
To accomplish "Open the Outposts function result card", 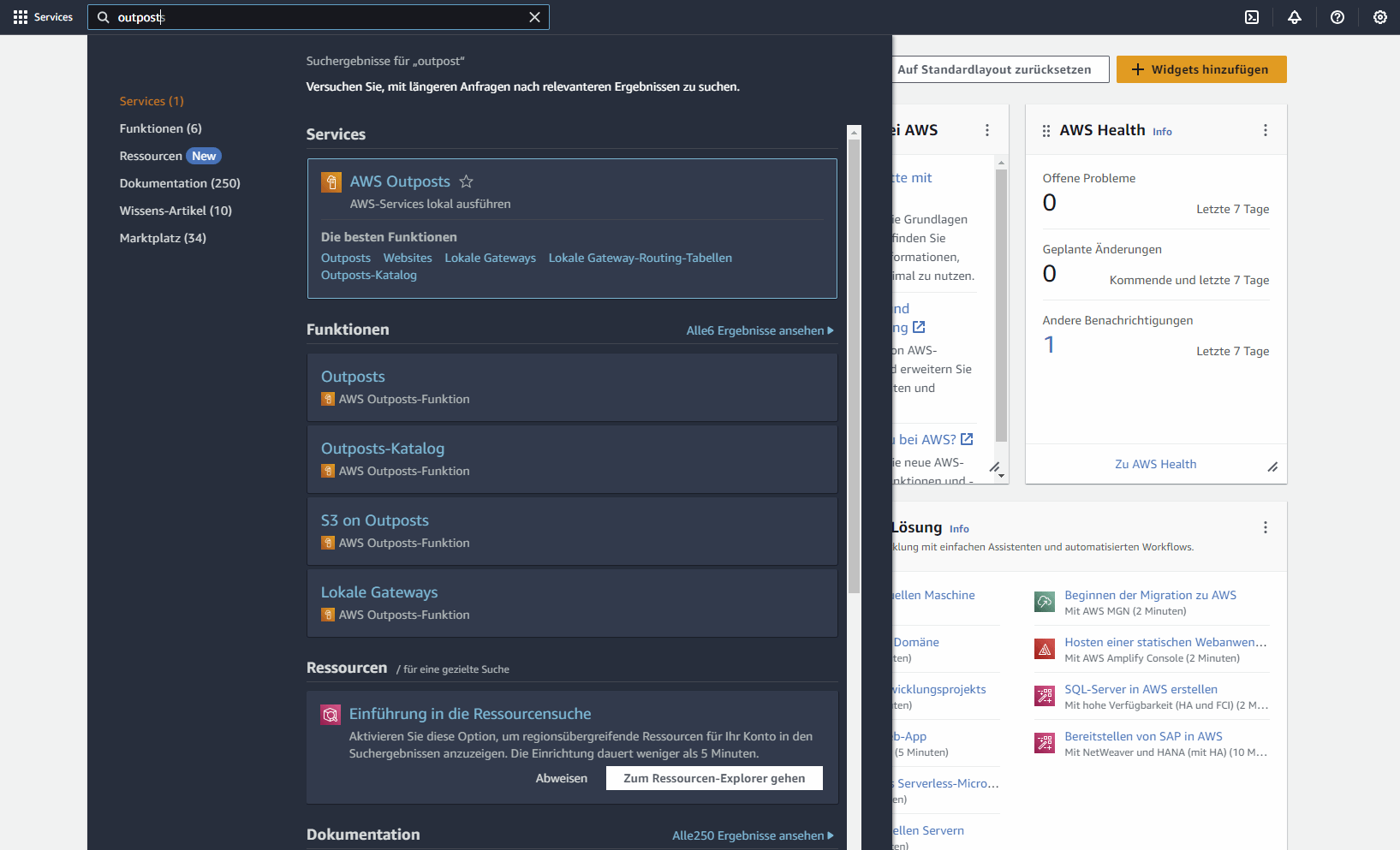I will point(572,387).
